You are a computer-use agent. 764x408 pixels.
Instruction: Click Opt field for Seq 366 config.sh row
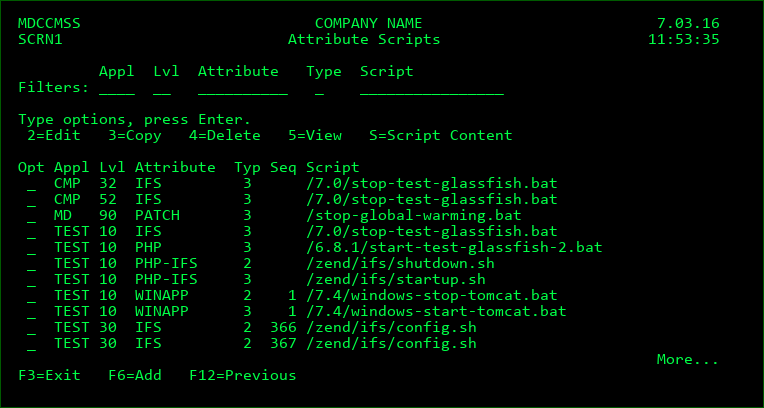tap(32, 328)
